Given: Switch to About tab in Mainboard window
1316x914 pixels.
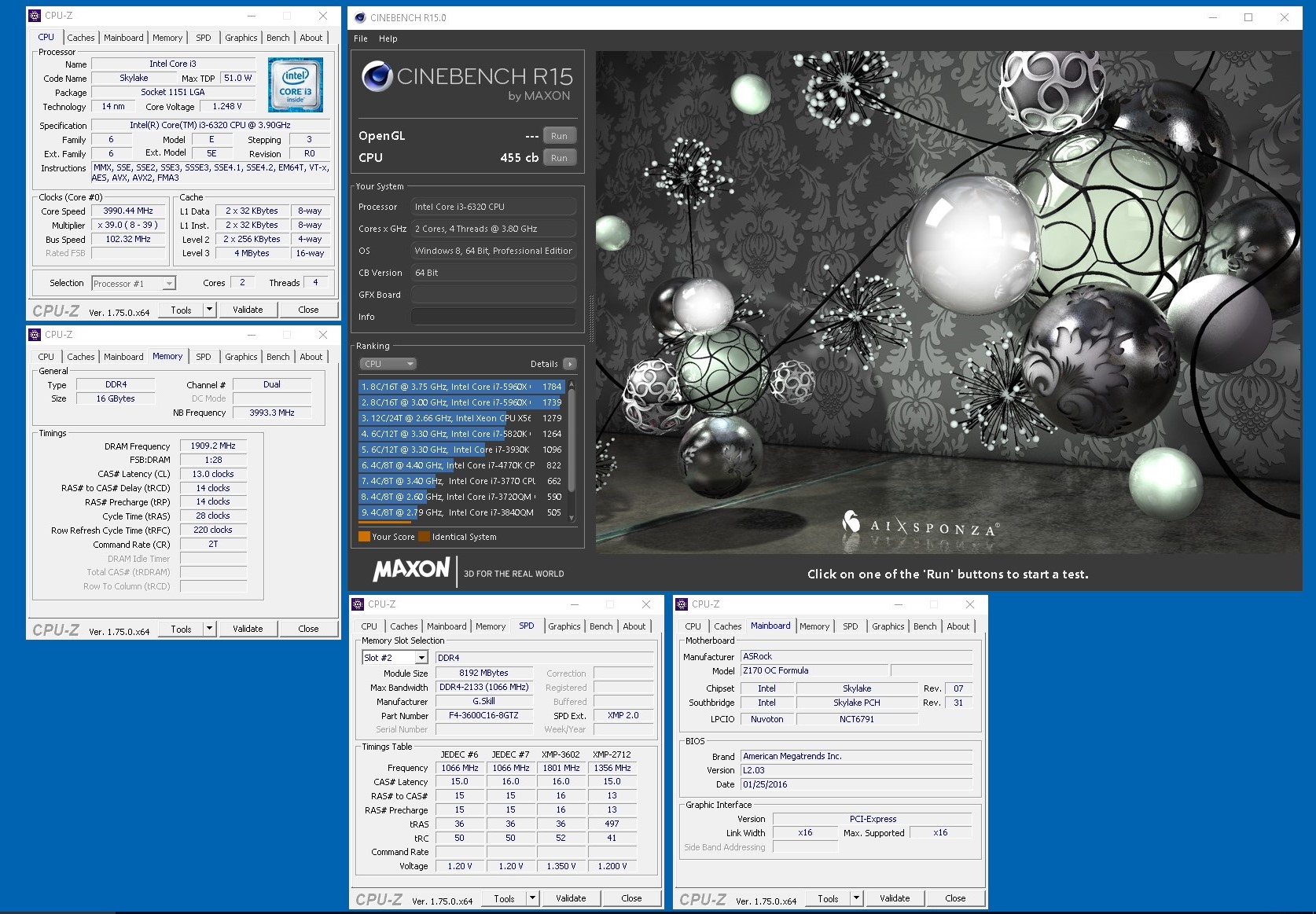Looking at the screenshot, I should (958, 626).
